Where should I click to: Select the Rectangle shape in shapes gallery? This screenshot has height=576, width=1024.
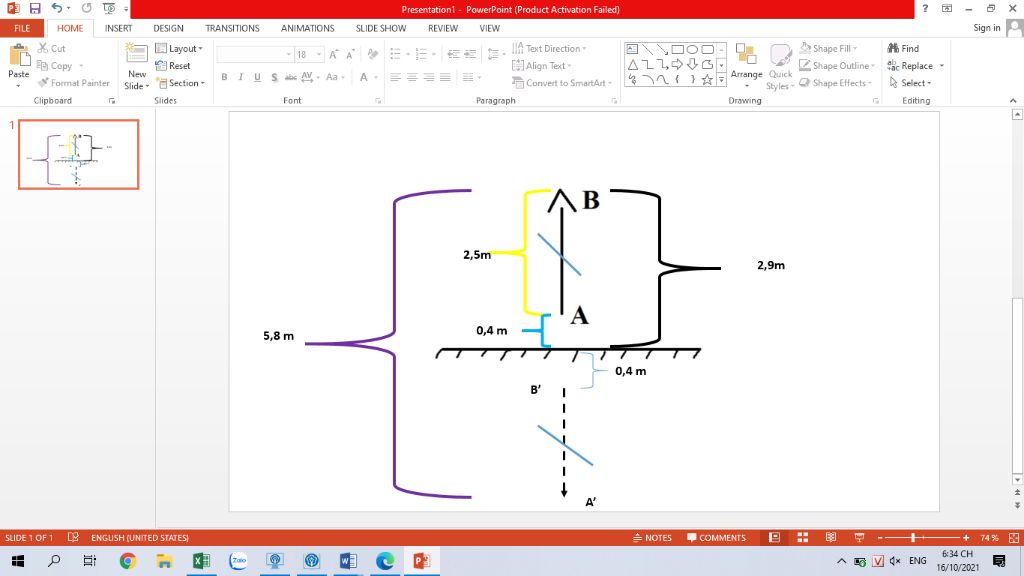pyautogui.click(x=678, y=50)
